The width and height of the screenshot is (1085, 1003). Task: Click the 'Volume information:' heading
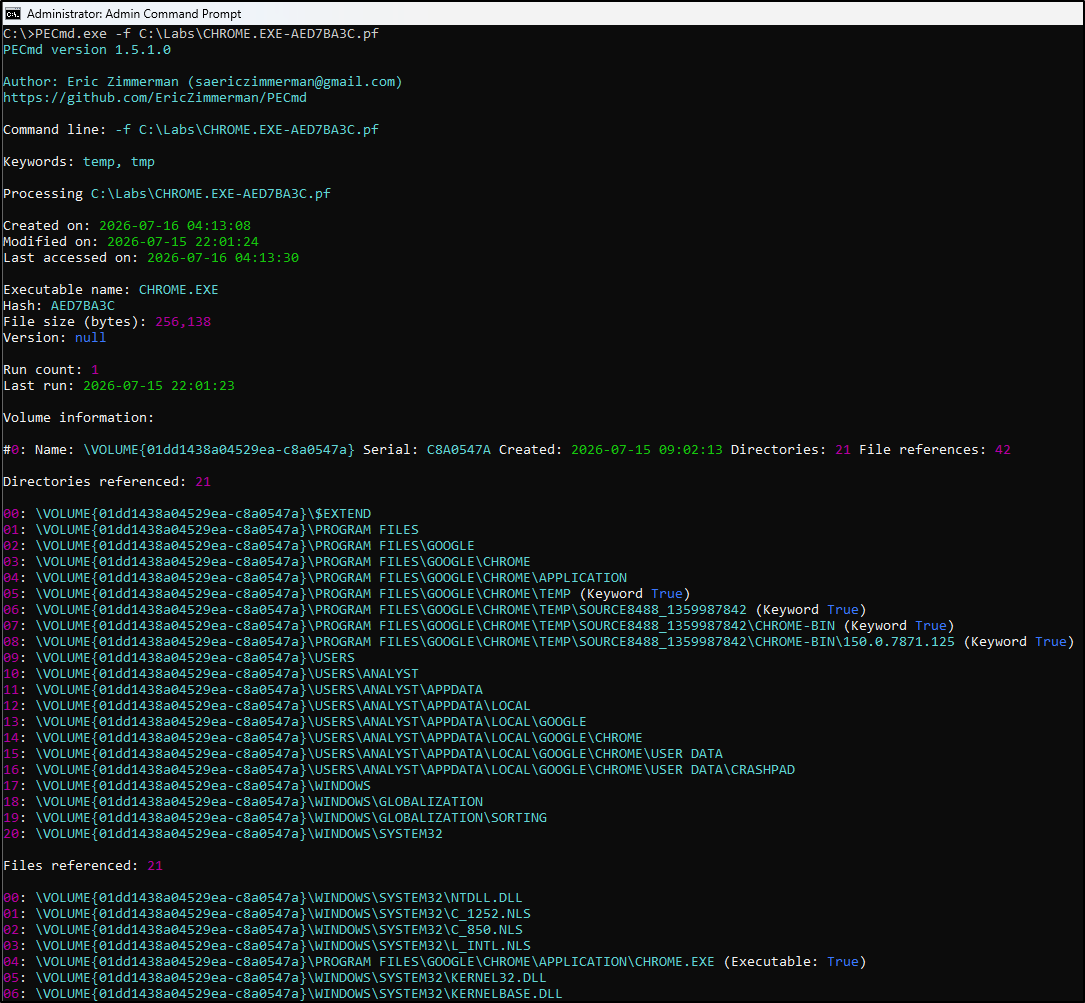click(x=78, y=417)
